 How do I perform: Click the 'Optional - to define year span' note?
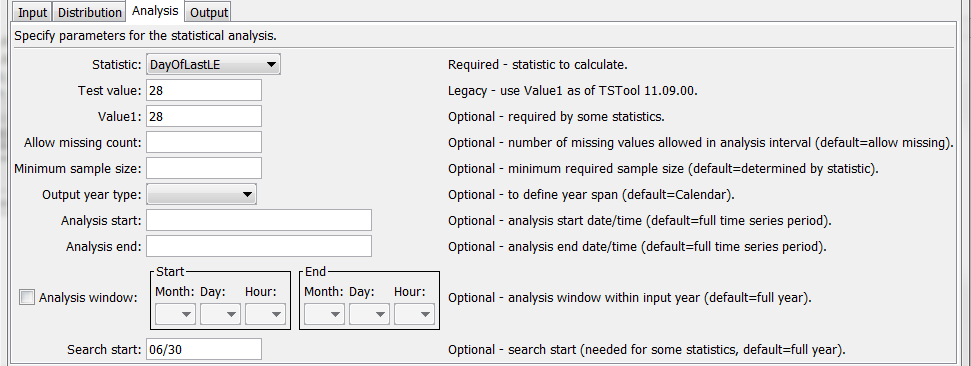point(591,195)
